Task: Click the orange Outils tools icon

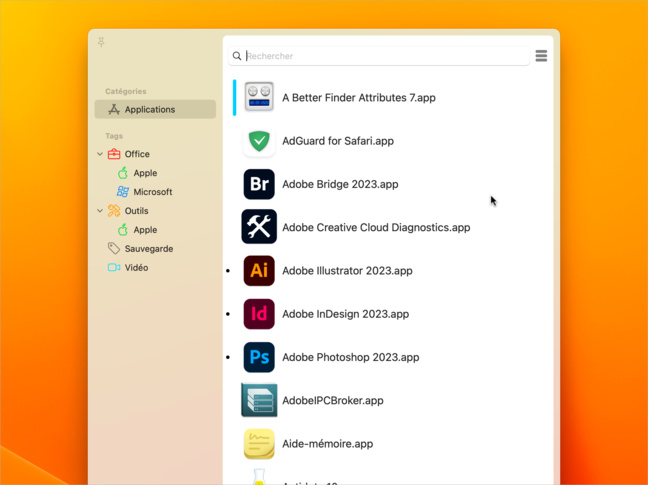Action: 114,211
